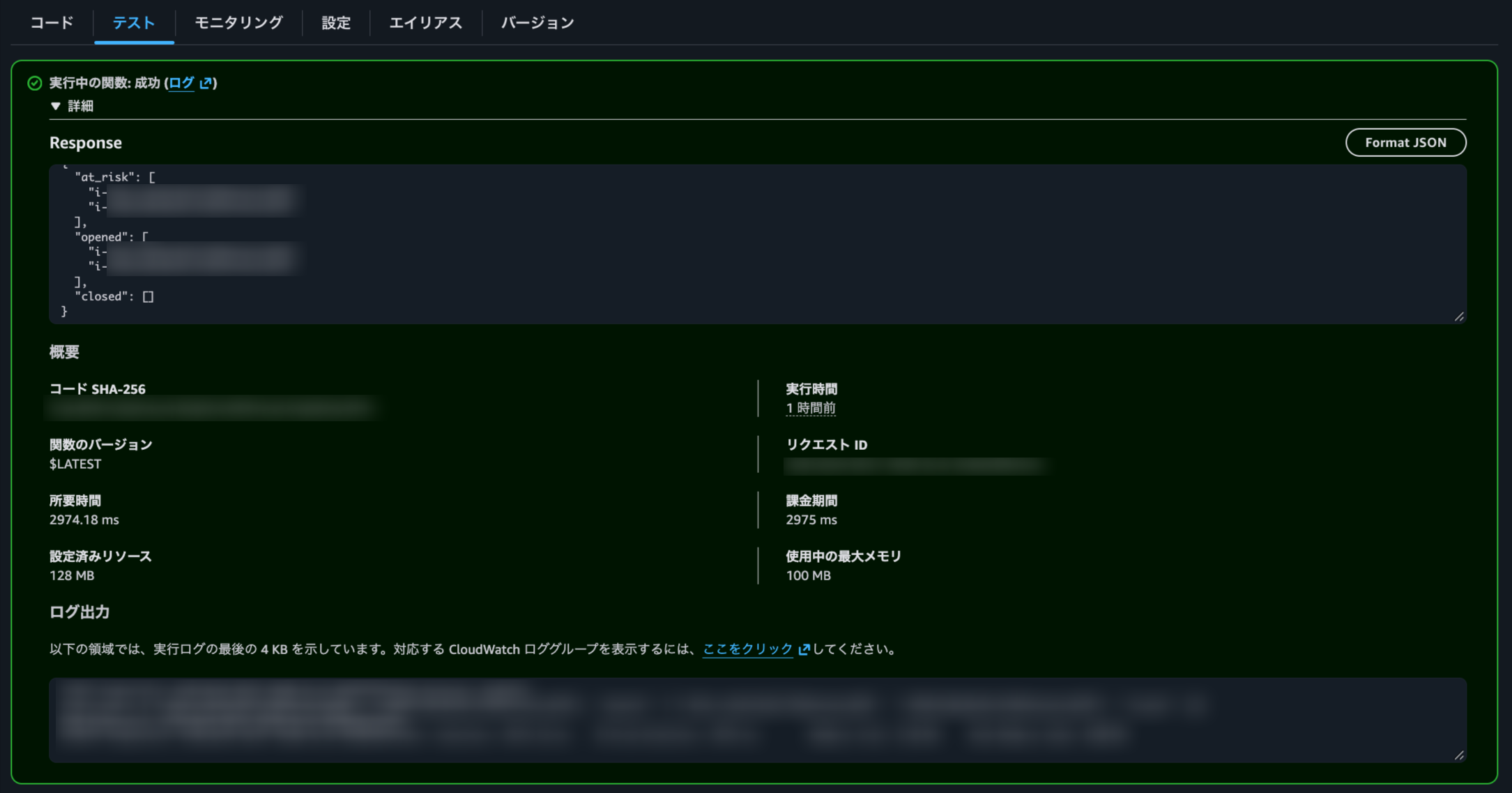
Task: Click the green success checkmark icon
Action: pos(34,83)
